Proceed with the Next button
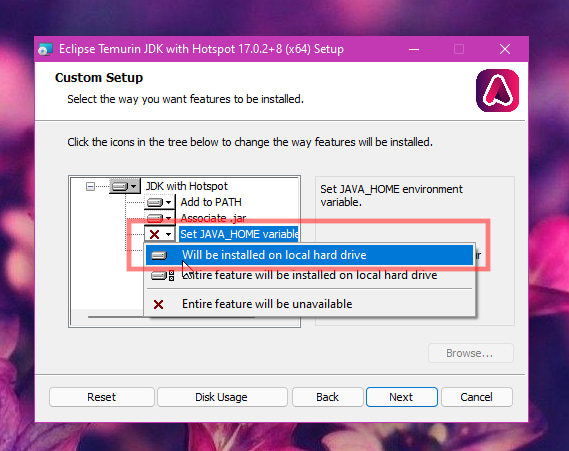Screen dimensions: 569x451 point(401,397)
